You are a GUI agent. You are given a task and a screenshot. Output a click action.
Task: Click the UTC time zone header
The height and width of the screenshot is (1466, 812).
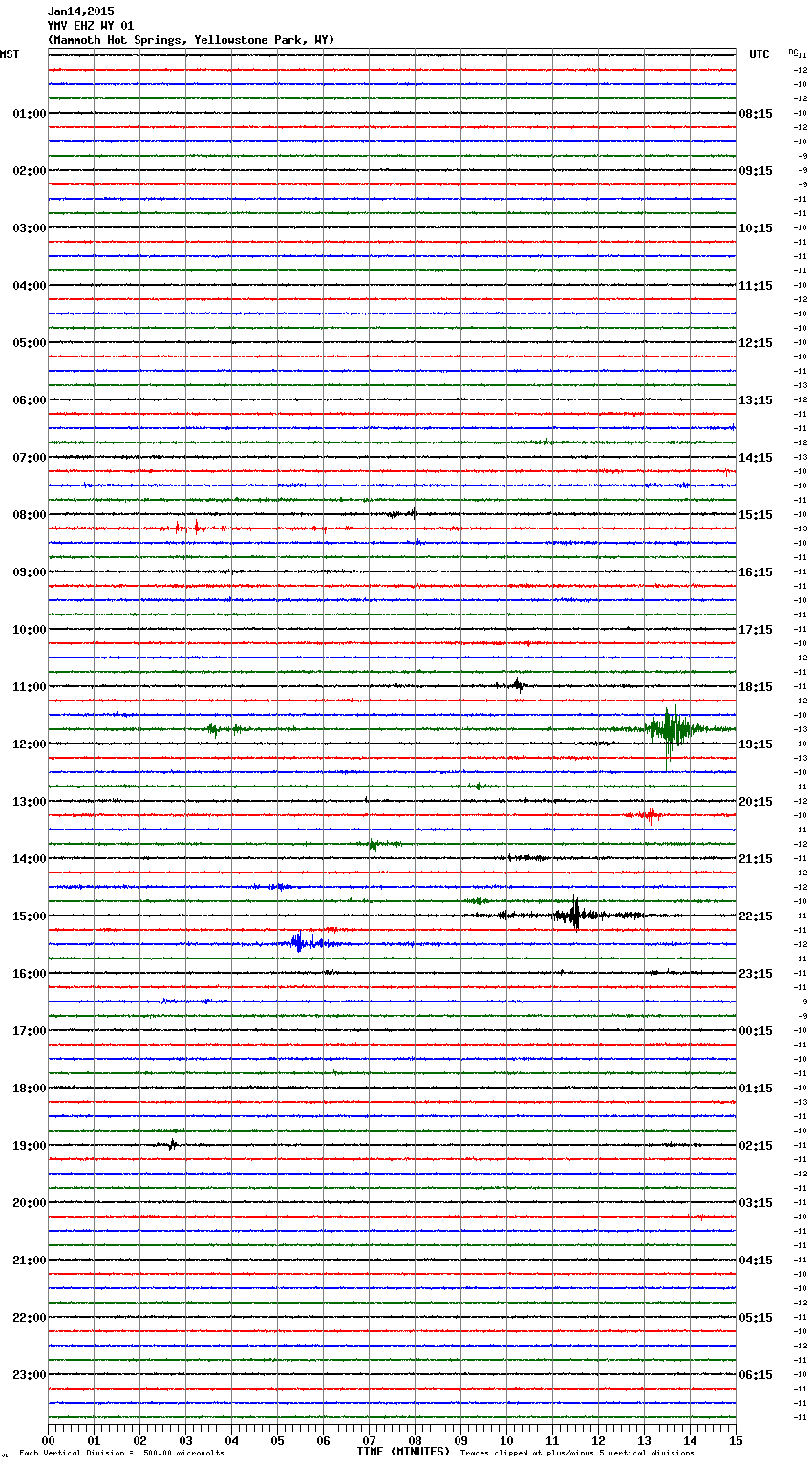click(759, 54)
